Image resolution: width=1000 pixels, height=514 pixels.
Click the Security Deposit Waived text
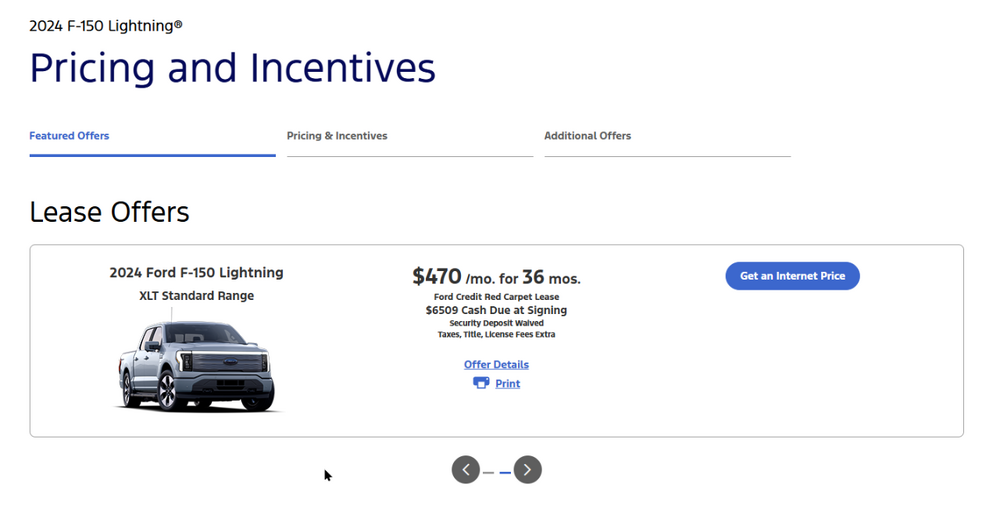tap(496, 323)
